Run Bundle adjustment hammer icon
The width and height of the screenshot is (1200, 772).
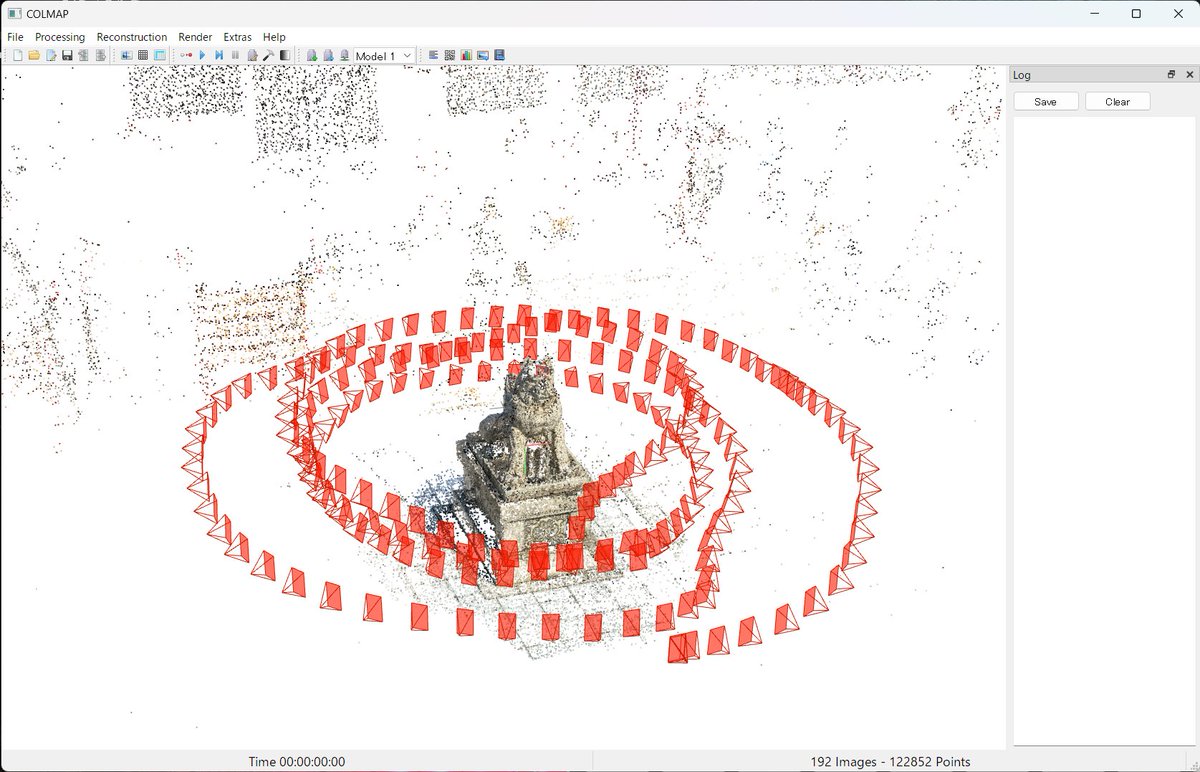pyautogui.click(x=269, y=55)
